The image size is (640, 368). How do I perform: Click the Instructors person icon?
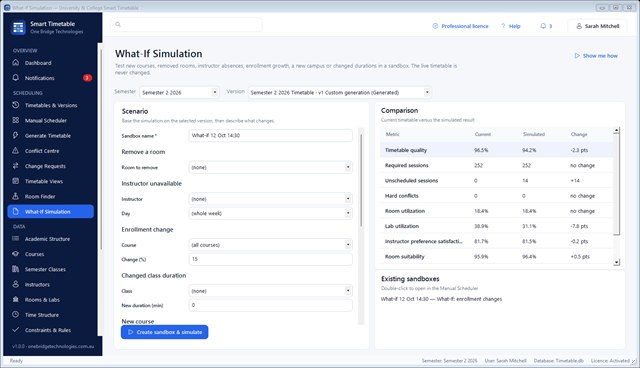point(16,284)
